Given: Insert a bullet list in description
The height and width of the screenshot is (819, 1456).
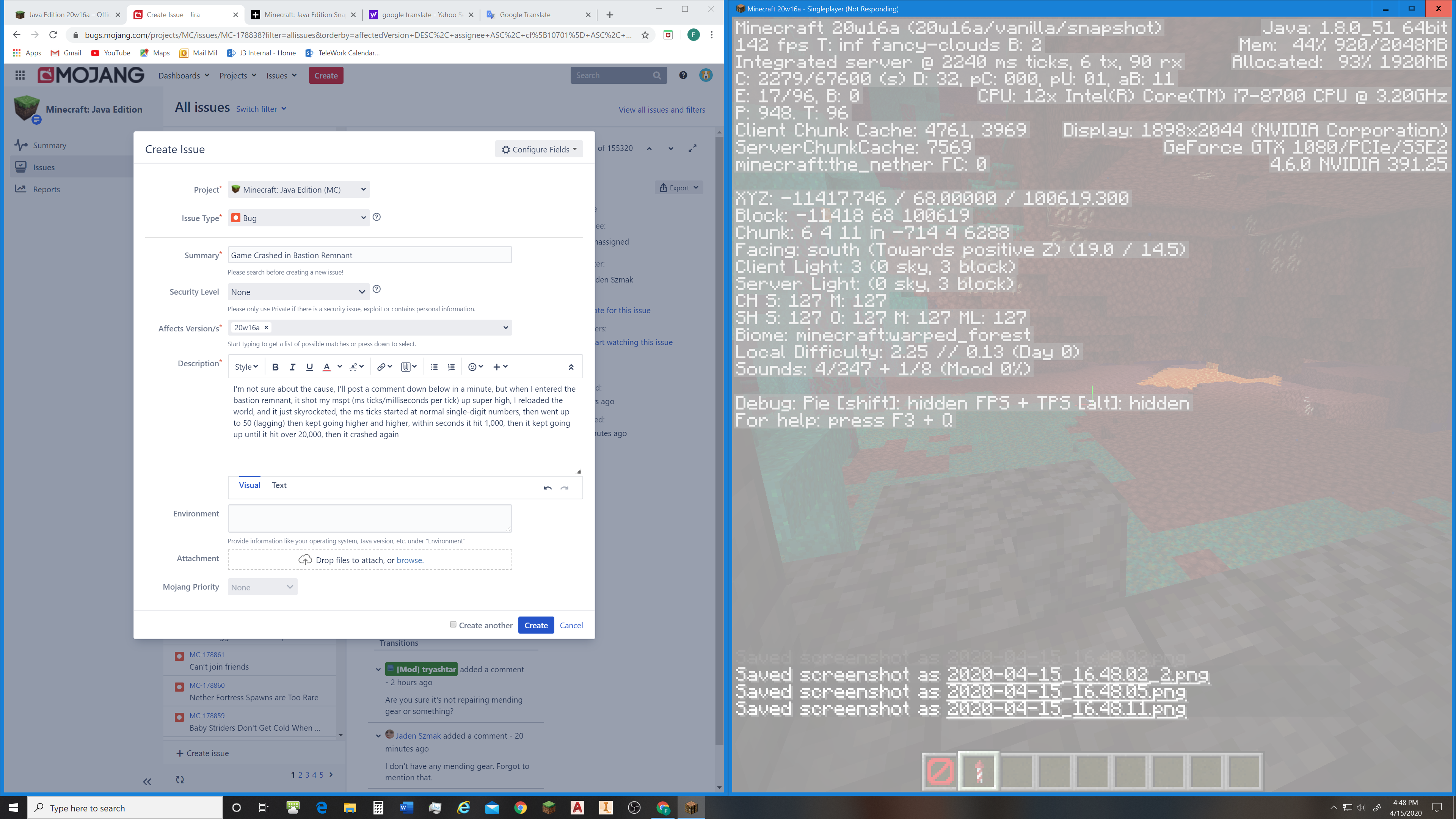Looking at the screenshot, I should pyautogui.click(x=434, y=367).
